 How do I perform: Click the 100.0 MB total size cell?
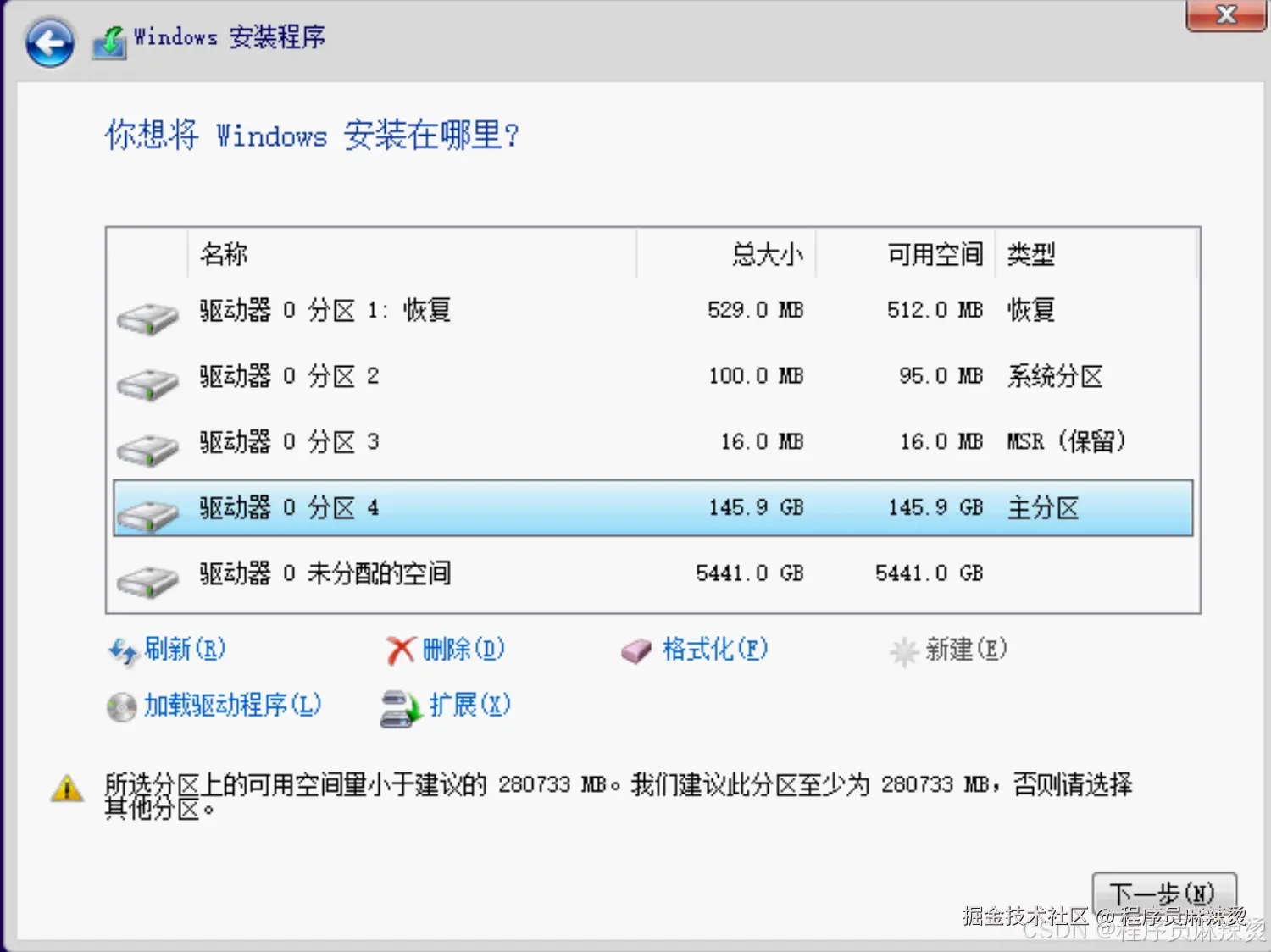point(756,376)
